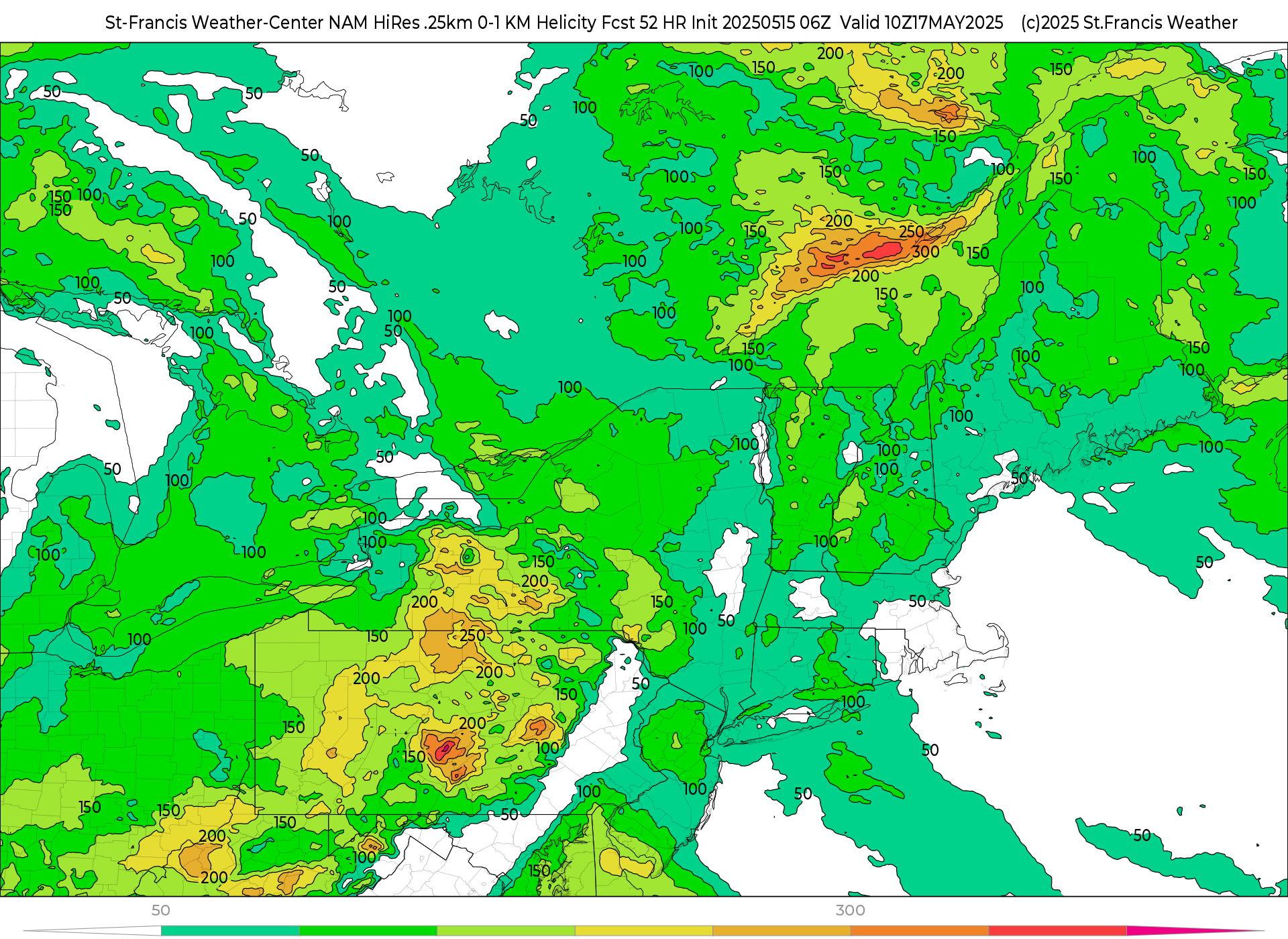Image resolution: width=1288 pixels, height=939 pixels.
Task: Click the teal segment of the colorbar
Action: point(230,931)
